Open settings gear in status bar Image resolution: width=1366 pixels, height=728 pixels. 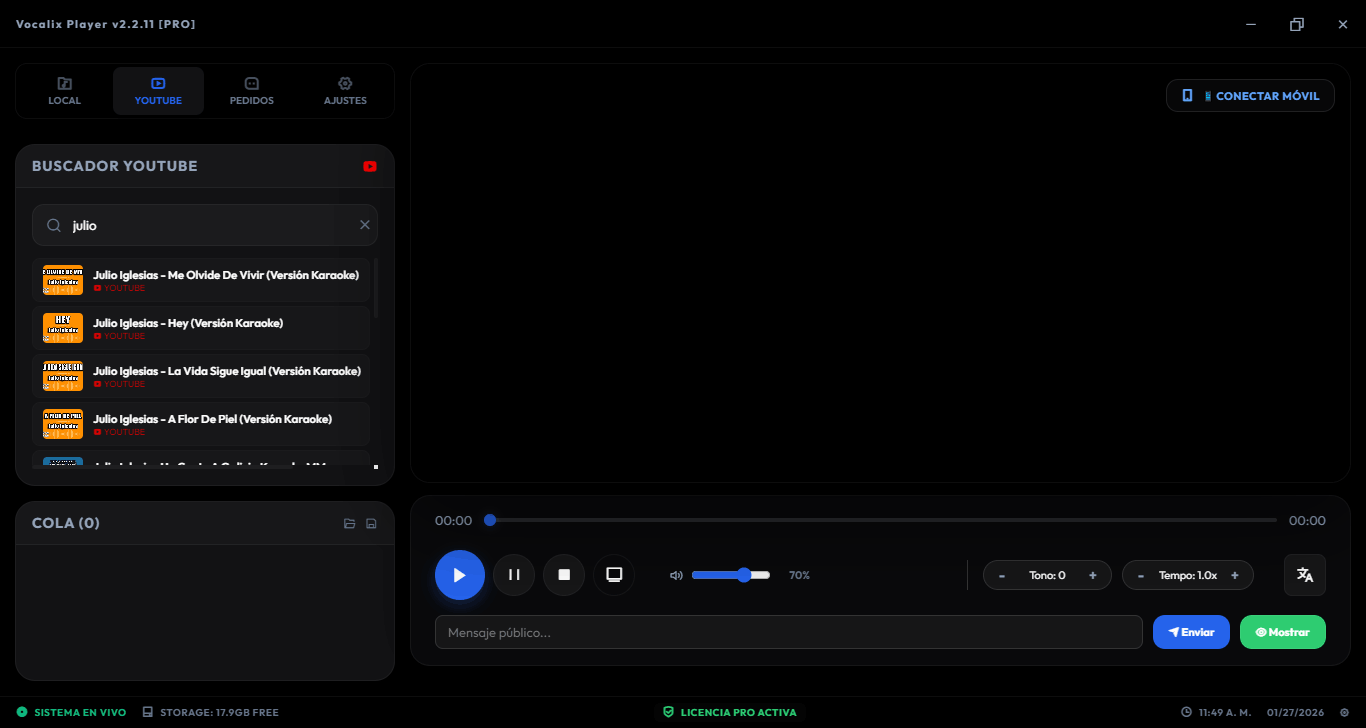1344,712
